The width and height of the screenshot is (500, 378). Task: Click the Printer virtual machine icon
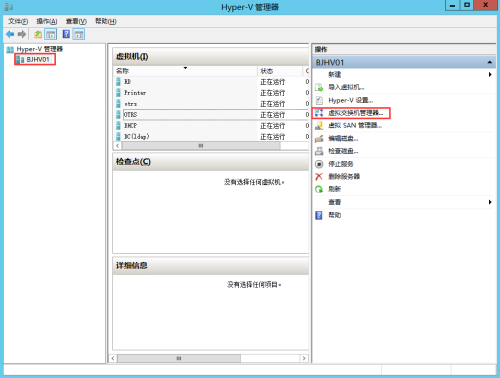coord(118,93)
